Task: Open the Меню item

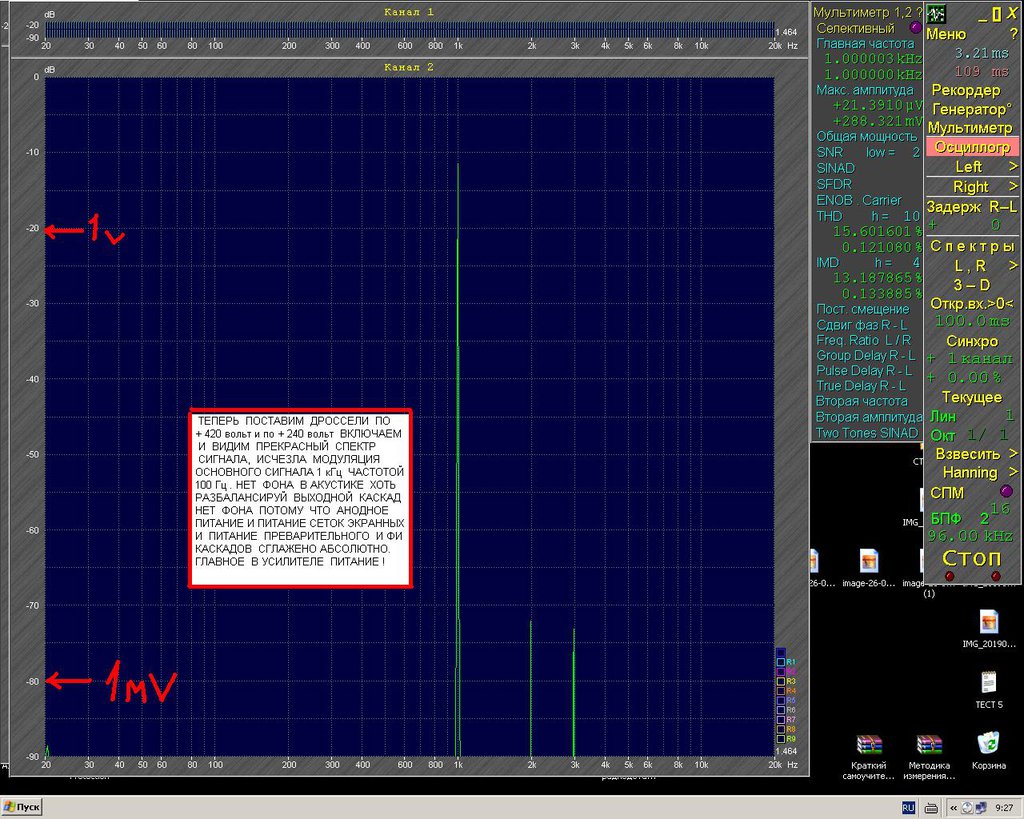Action: [946, 35]
